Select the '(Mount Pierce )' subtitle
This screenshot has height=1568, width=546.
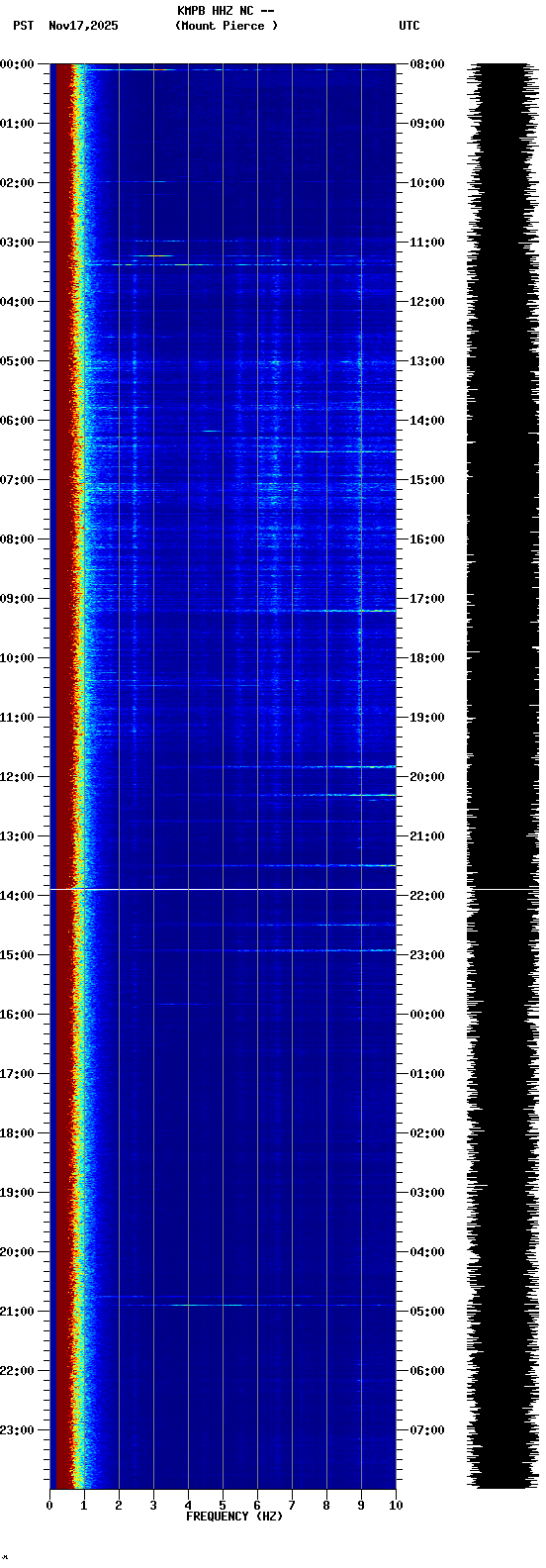tap(227, 26)
